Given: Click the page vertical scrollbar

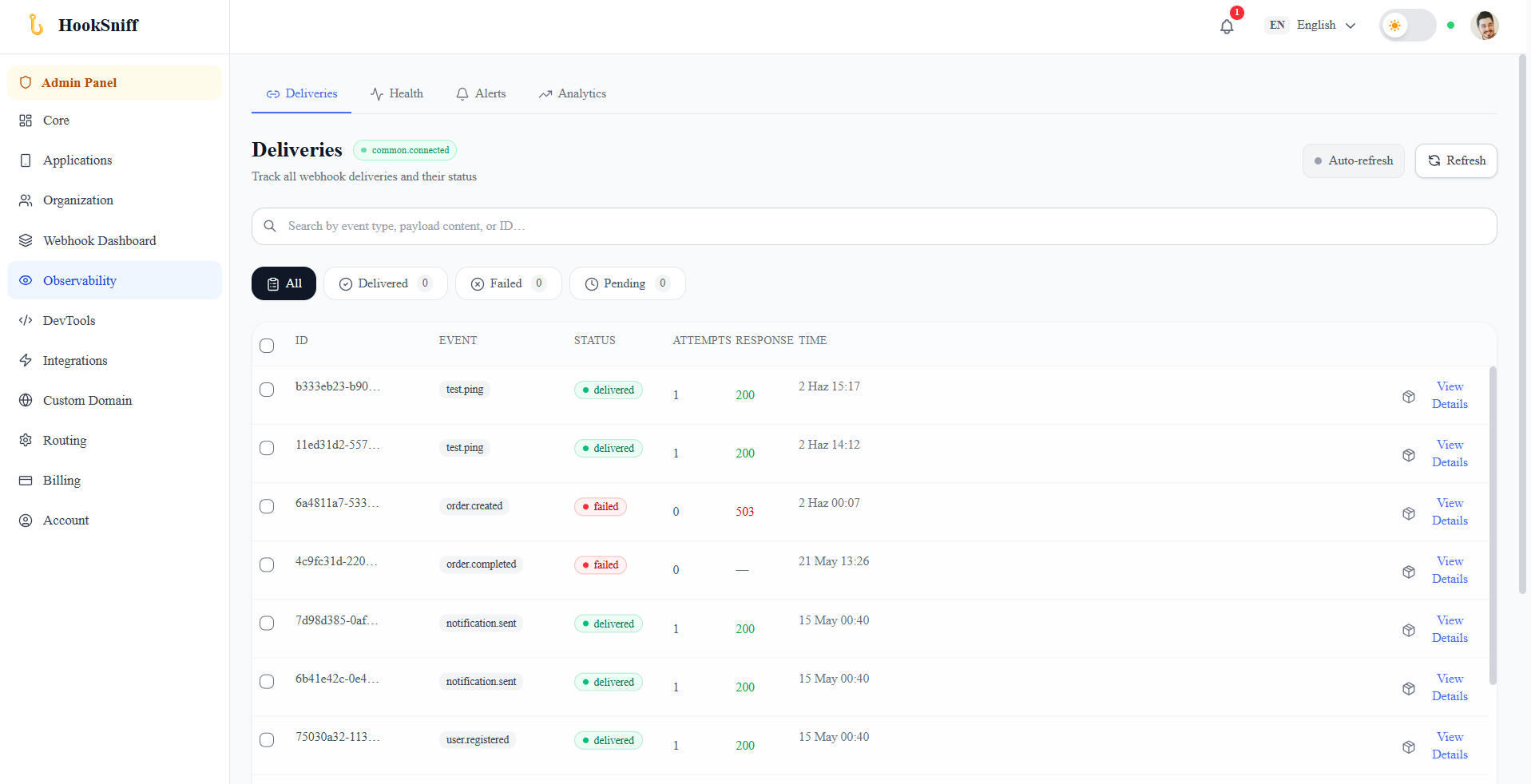Looking at the screenshot, I should pyautogui.click(x=1522, y=323).
